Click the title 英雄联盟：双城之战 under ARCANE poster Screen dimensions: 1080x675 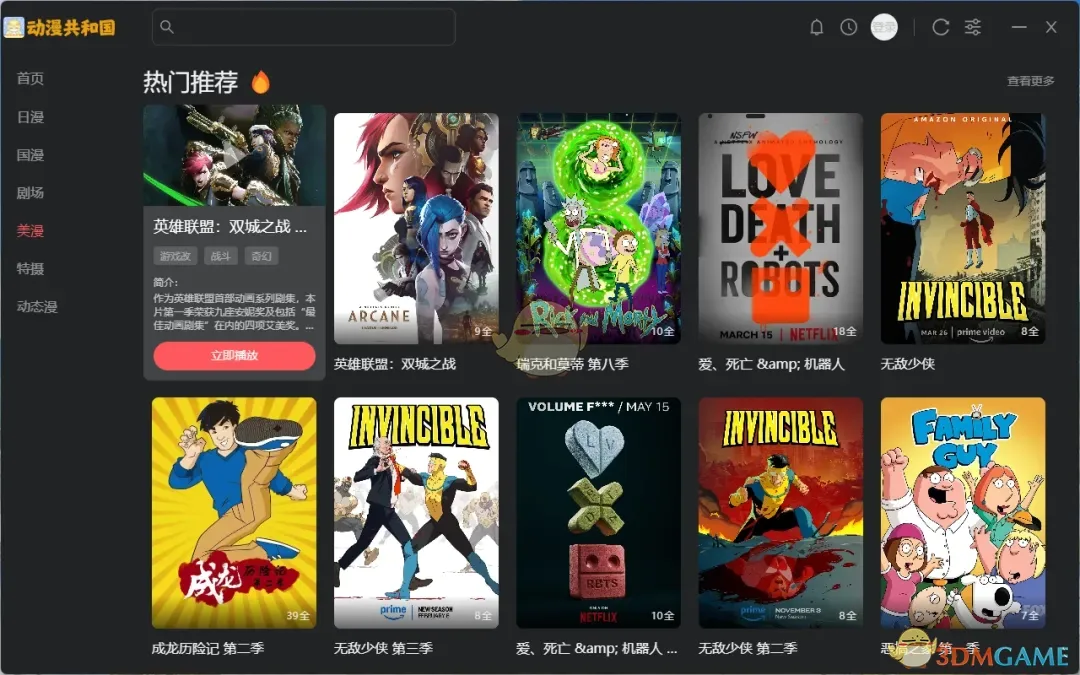[395, 364]
